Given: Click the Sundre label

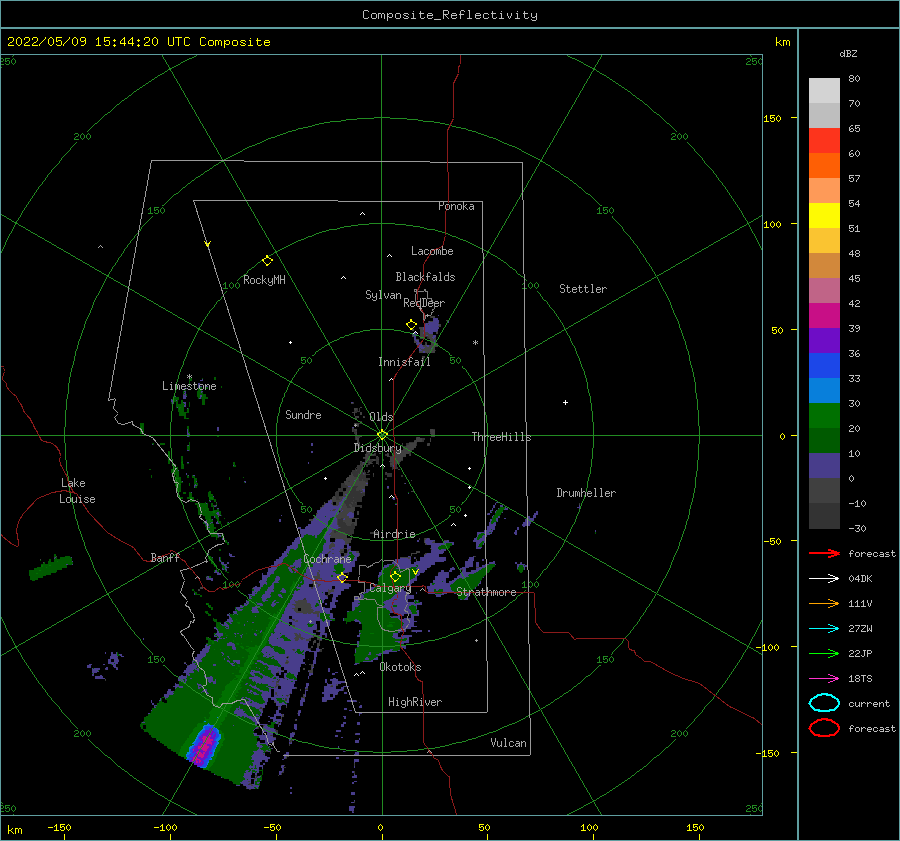Looking at the screenshot, I should click(x=303, y=415).
